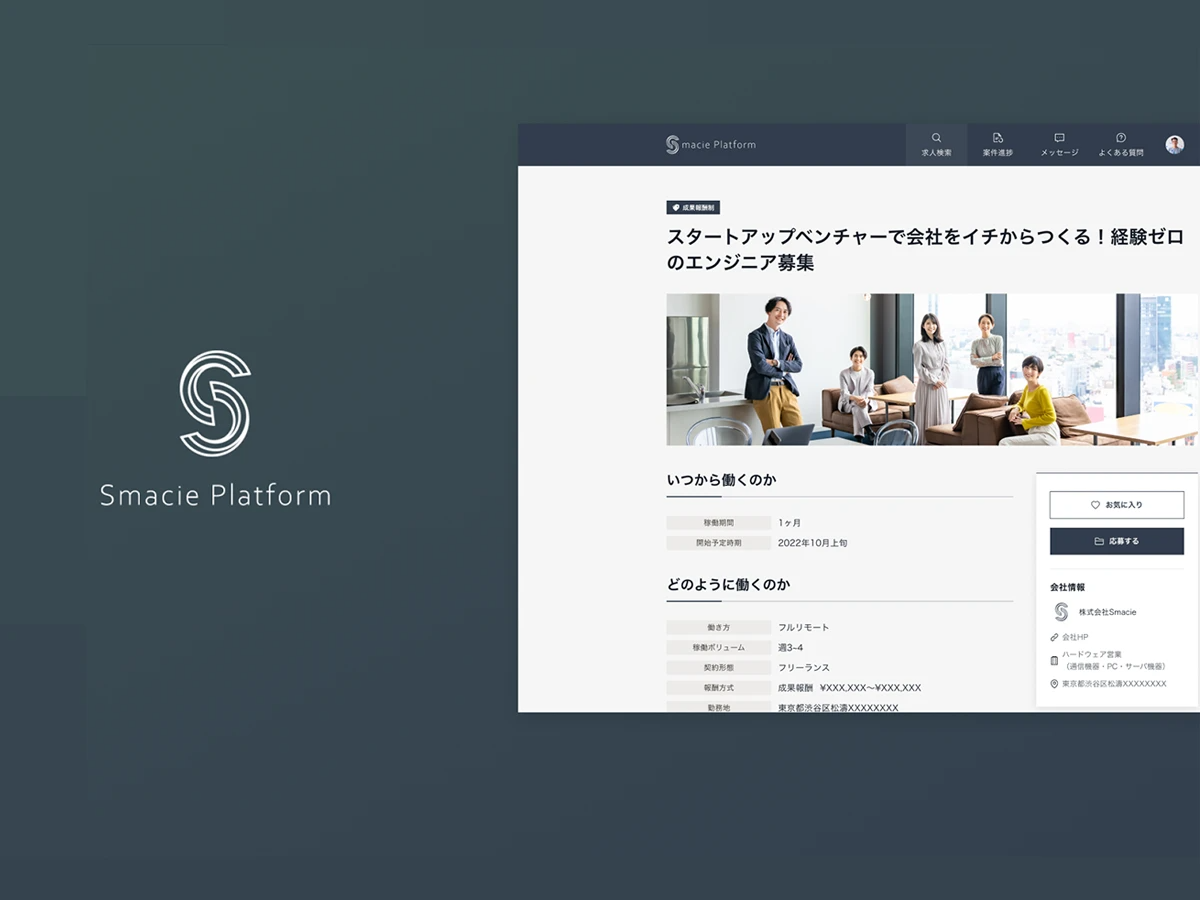Click the 会社情報 heading
The height and width of the screenshot is (900, 1200).
point(1067,587)
